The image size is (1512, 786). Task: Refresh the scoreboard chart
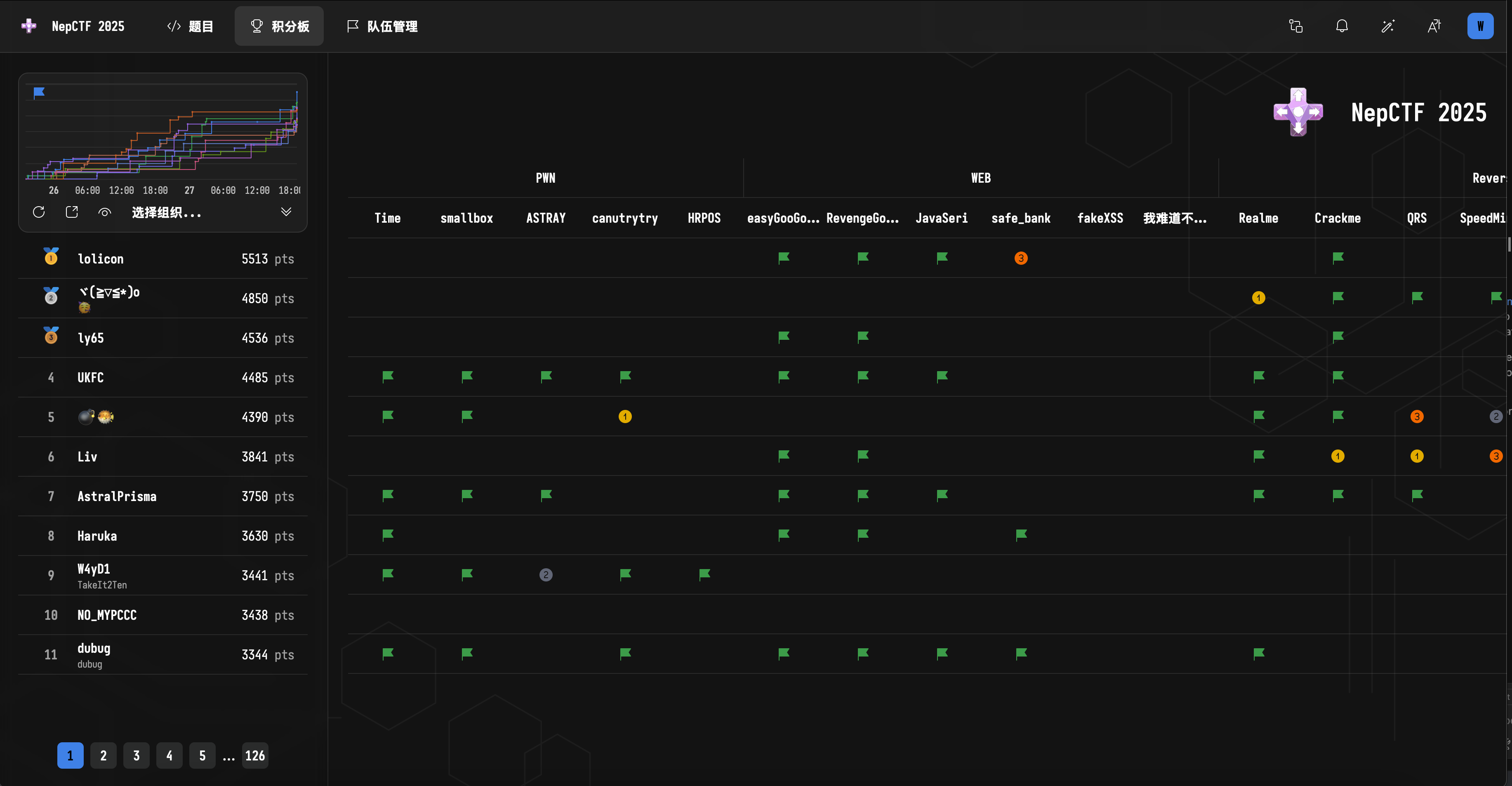pos(39,212)
